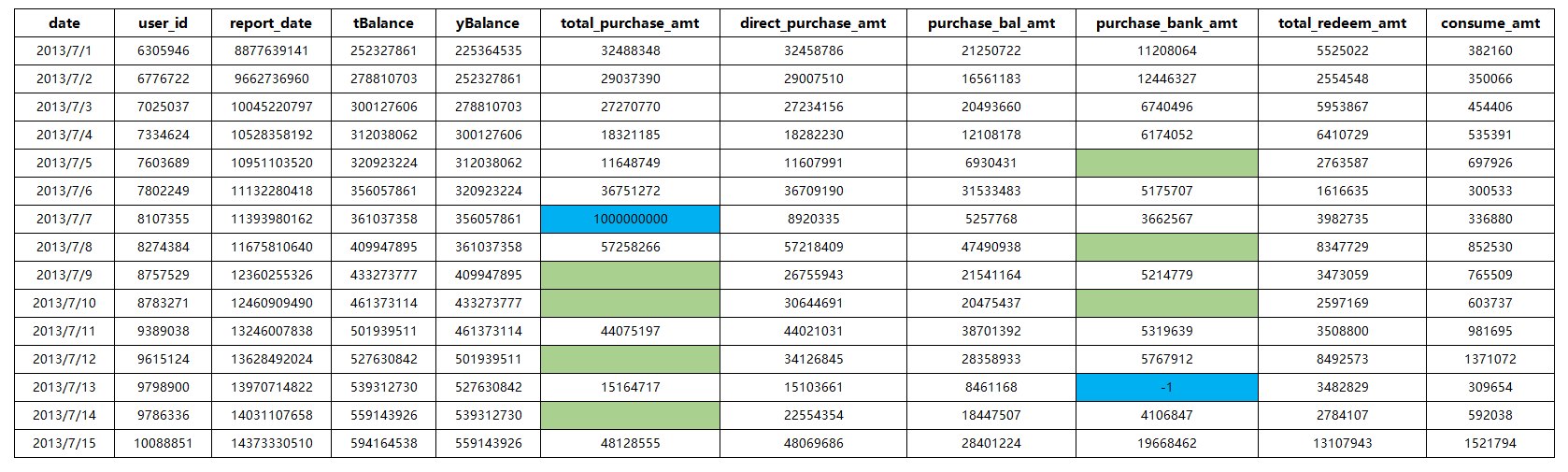Select the consume_amt header cell
This screenshot has width=1568, height=472.
click(x=1490, y=23)
